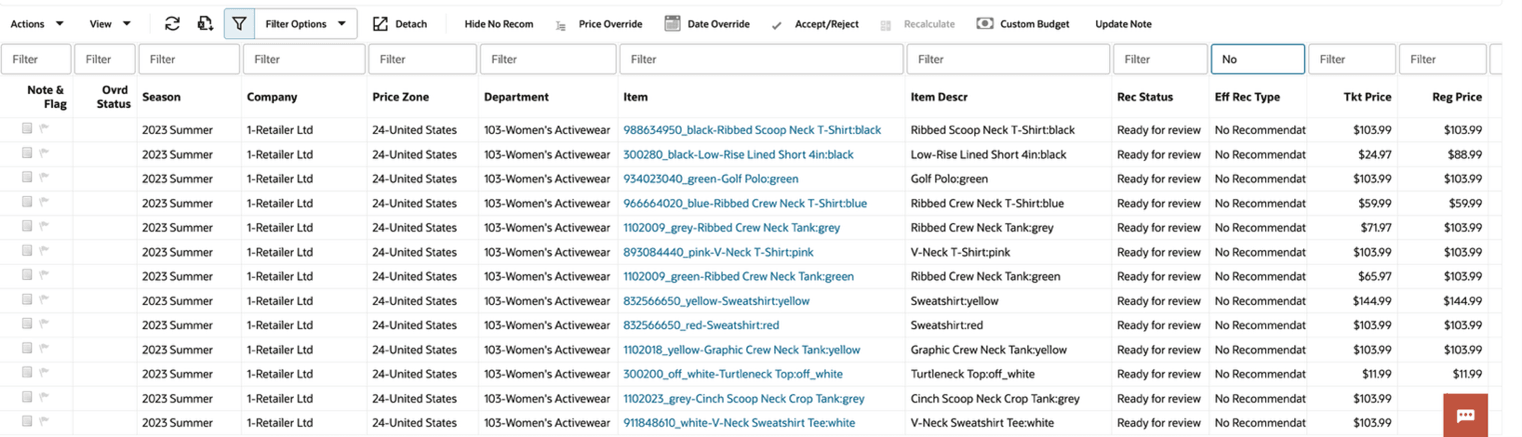The height and width of the screenshot is (437, 1522).
Task: Click Turtleneck Top:off_white description cell
Action: click(x=973, y=373)
